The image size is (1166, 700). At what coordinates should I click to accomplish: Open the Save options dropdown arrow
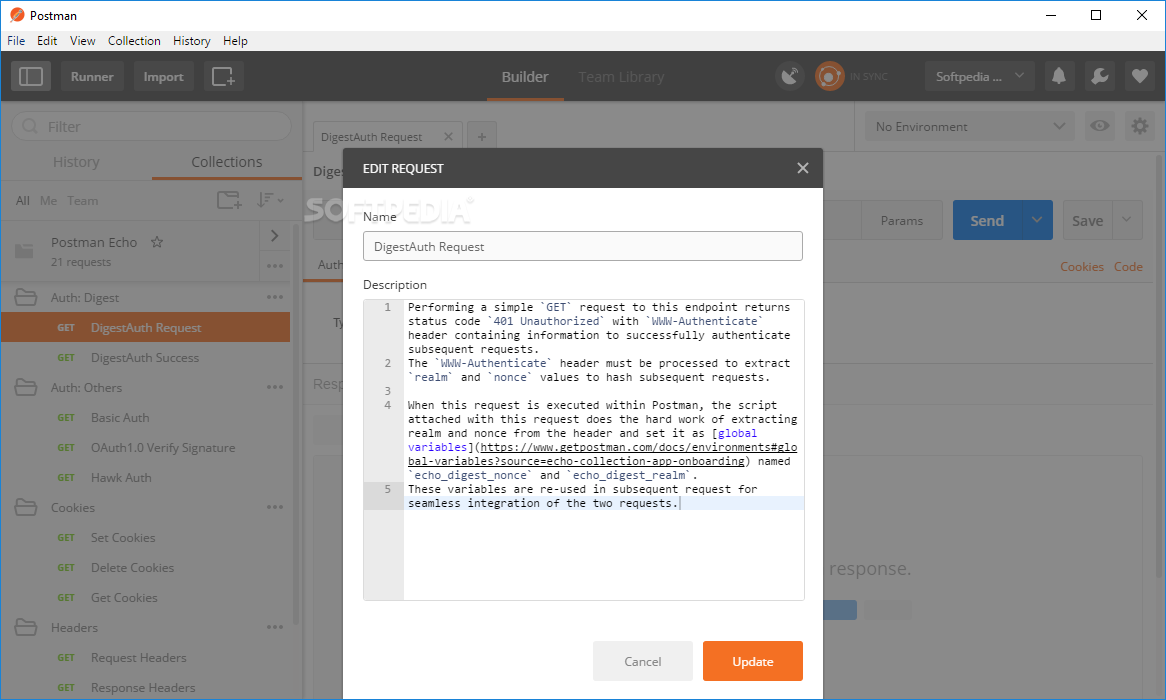[x=1127, y=220]
